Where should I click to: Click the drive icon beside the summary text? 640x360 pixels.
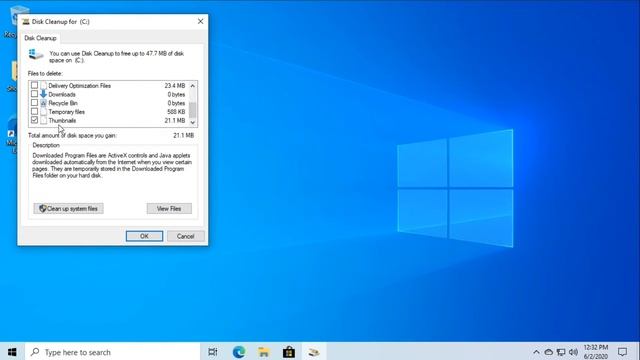[x=36, y=54]
